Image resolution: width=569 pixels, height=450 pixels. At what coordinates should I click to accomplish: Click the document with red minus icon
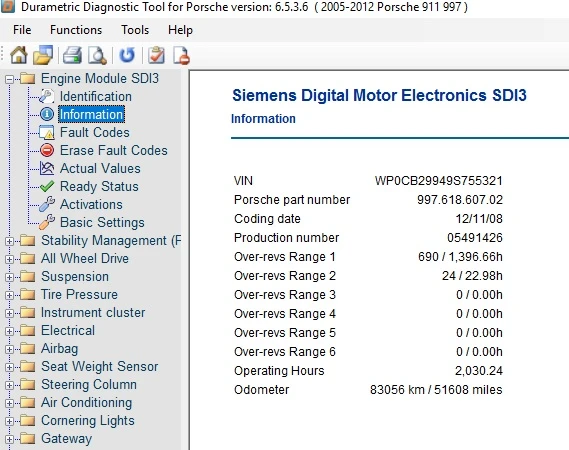pyautogui.click(x=181, y=56)
